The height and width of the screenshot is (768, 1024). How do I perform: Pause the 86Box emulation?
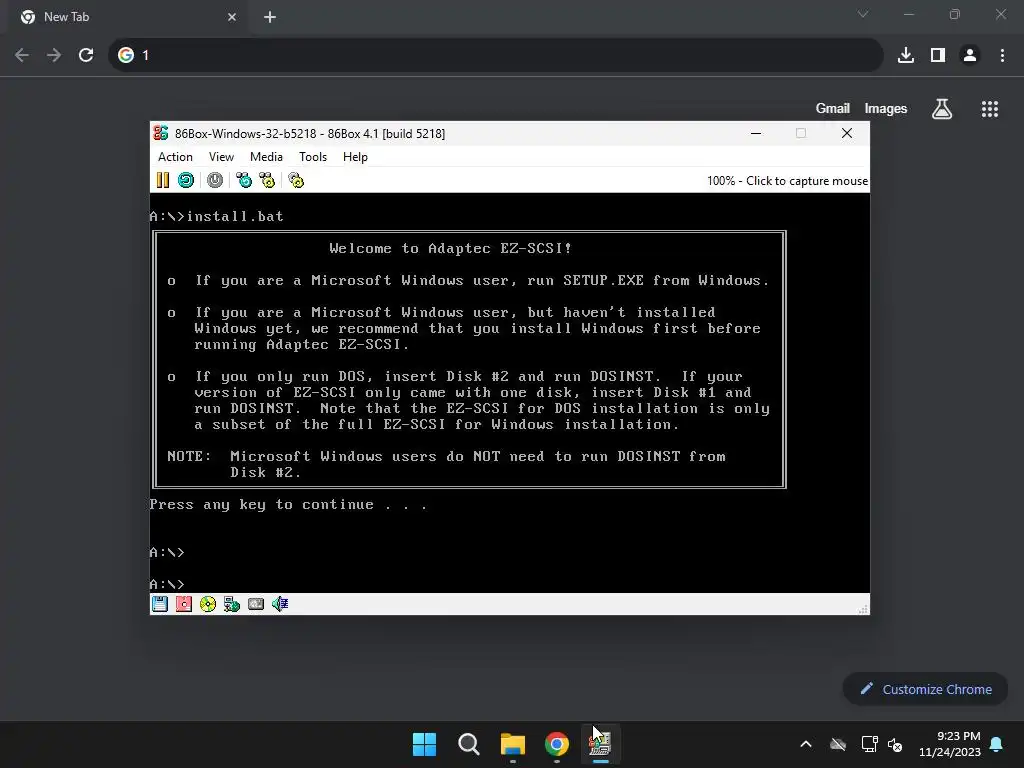point(163,180)
